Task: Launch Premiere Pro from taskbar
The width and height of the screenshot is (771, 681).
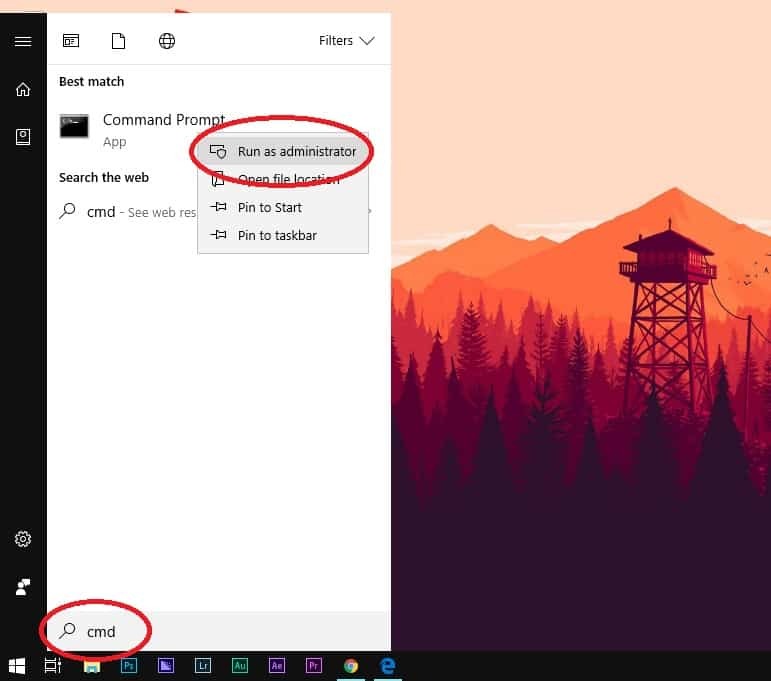Action: pyautogui.click(x=314, y=666)
